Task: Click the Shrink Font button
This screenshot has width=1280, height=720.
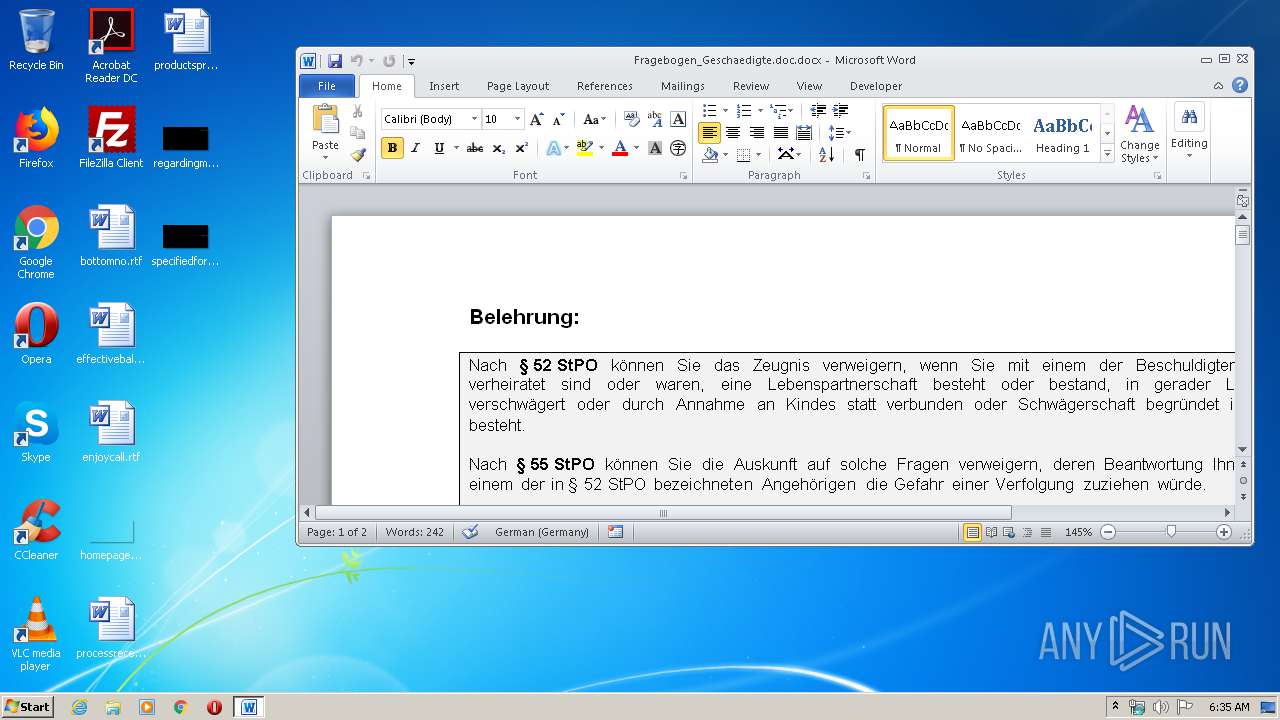Action: point(558,119)
